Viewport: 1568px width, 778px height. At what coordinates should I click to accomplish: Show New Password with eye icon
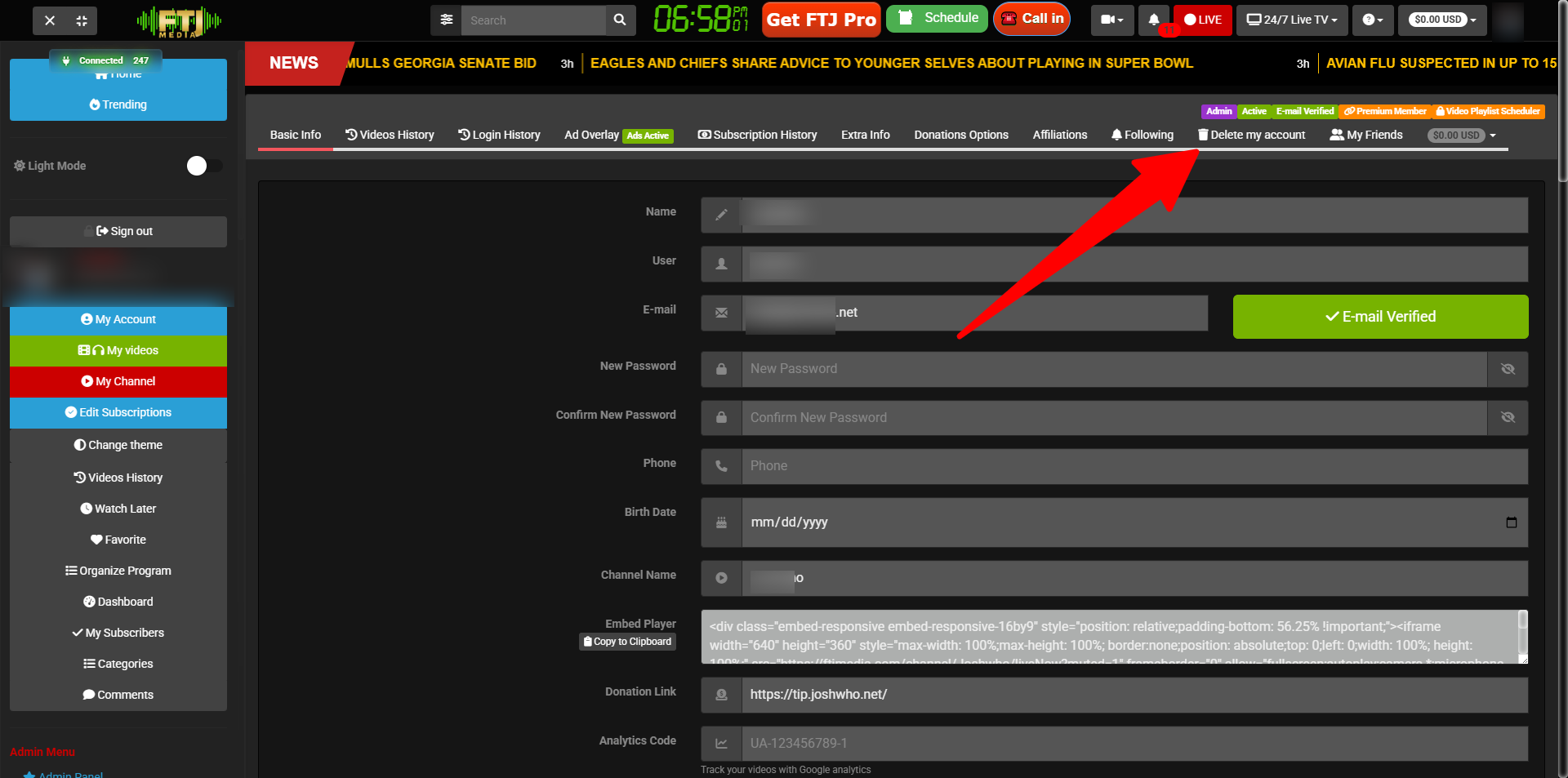[x=1508, y=369]
